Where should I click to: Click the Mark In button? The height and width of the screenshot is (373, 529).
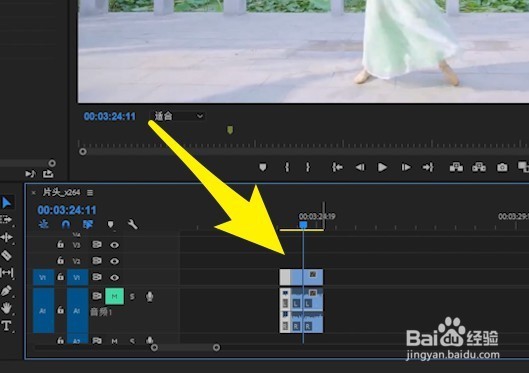pos(287,167)
